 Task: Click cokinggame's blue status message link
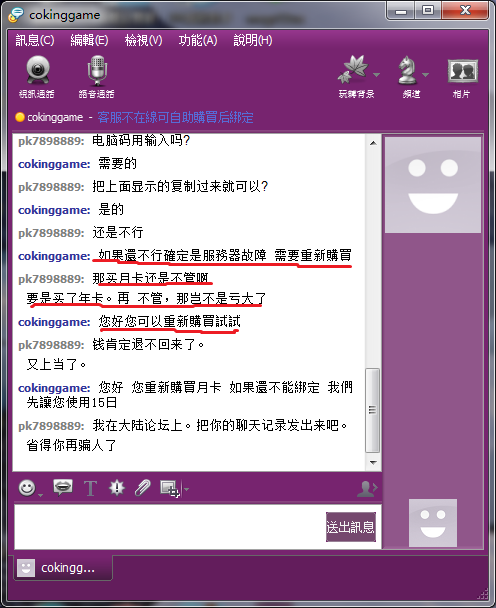click(x=175, y=117)
